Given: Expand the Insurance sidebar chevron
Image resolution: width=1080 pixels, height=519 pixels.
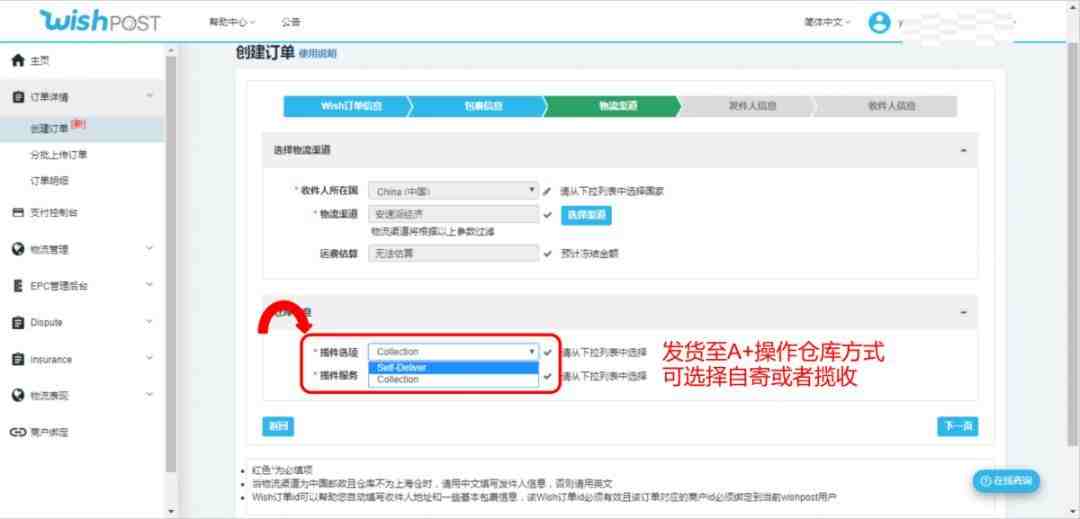Looking at the screenshot, I should [149, 358].
